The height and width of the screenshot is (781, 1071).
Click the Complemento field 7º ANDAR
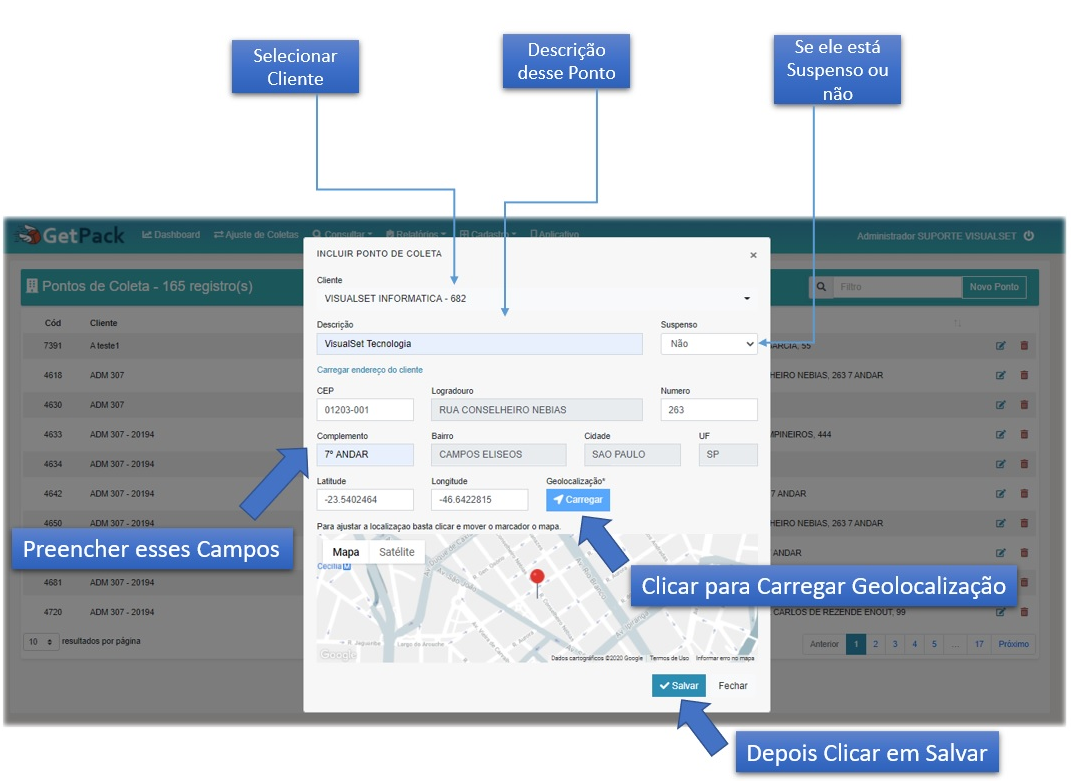click(x=365, y=454)
